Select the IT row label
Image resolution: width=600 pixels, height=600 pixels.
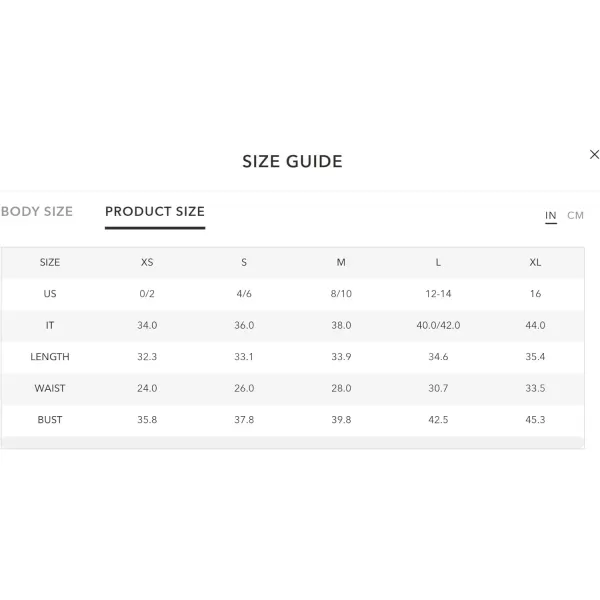[50, 325]
